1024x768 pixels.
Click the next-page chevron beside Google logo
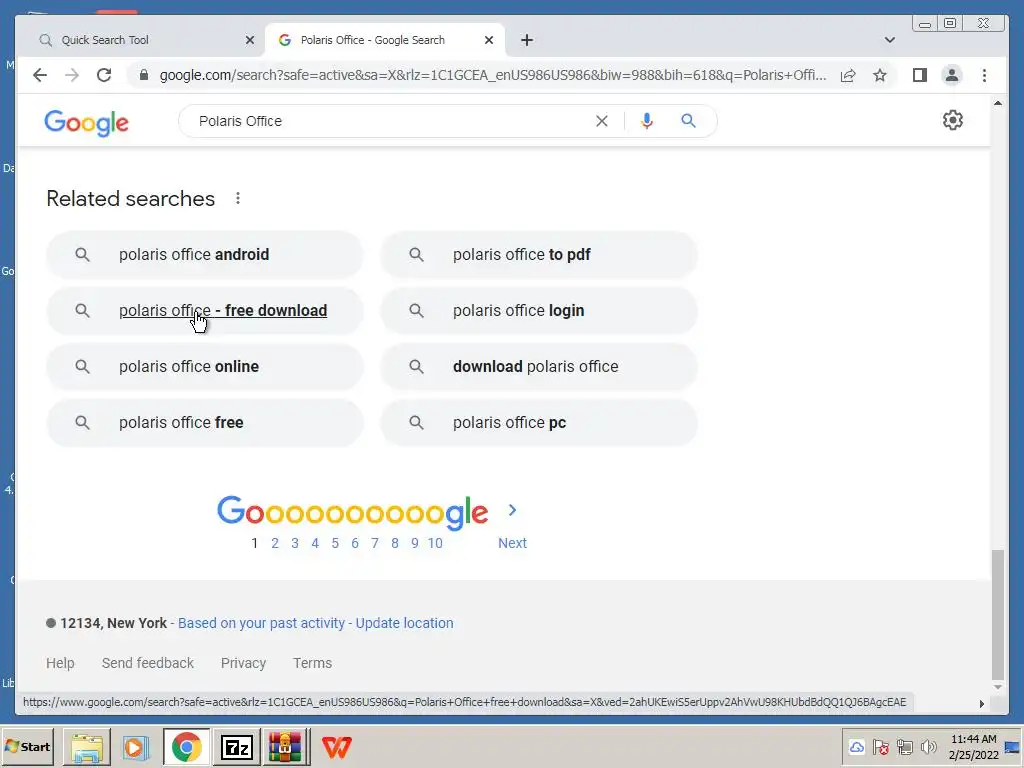(x=512, y=510)
